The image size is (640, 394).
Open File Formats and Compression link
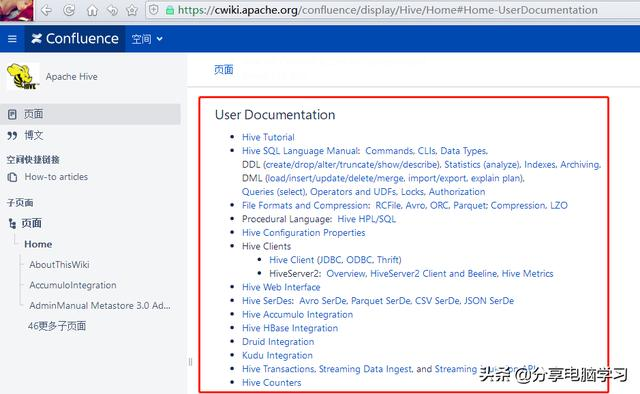click(306, 205)
